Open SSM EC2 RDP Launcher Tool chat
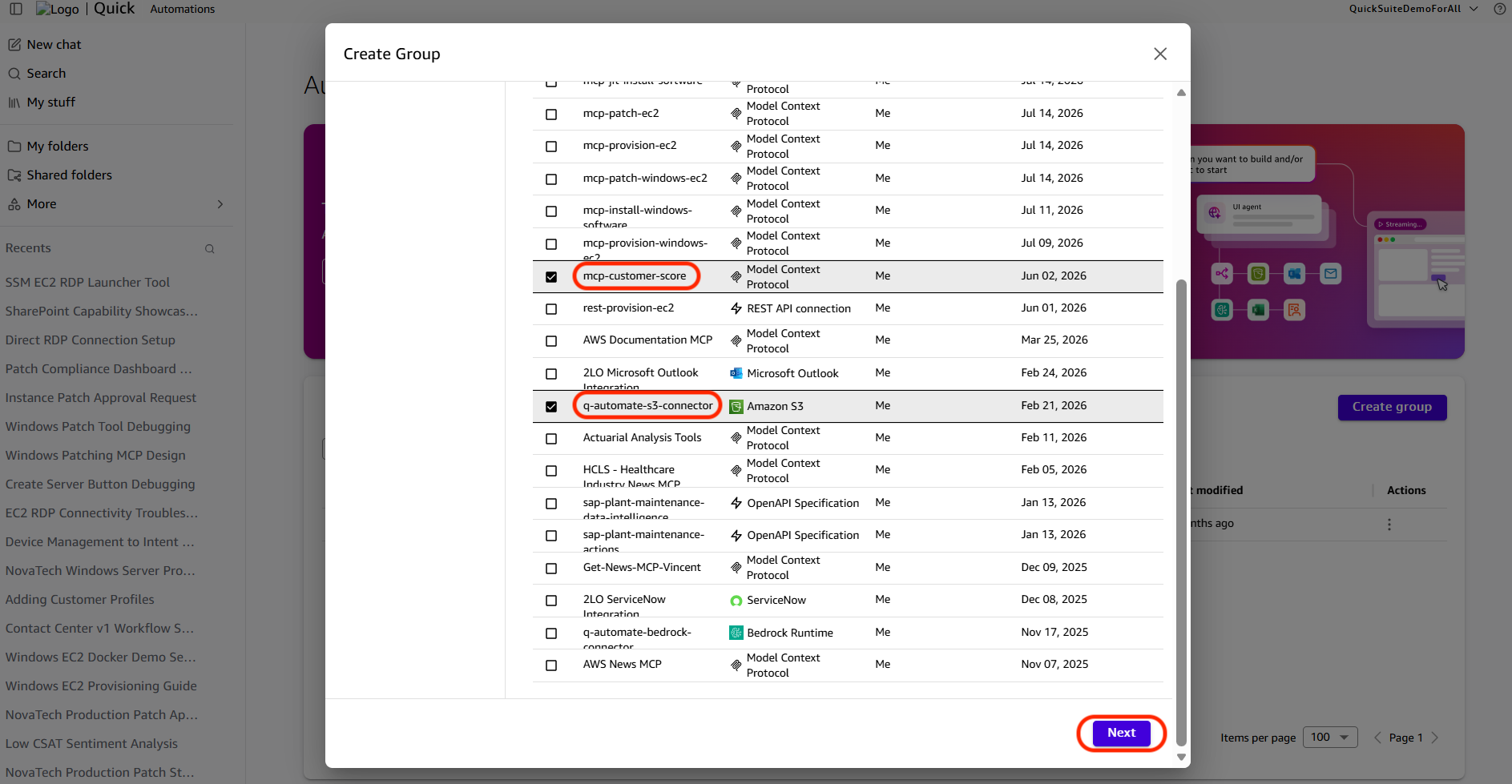The height and width of the screenshot is (784, 1512). tap(87, 283)
